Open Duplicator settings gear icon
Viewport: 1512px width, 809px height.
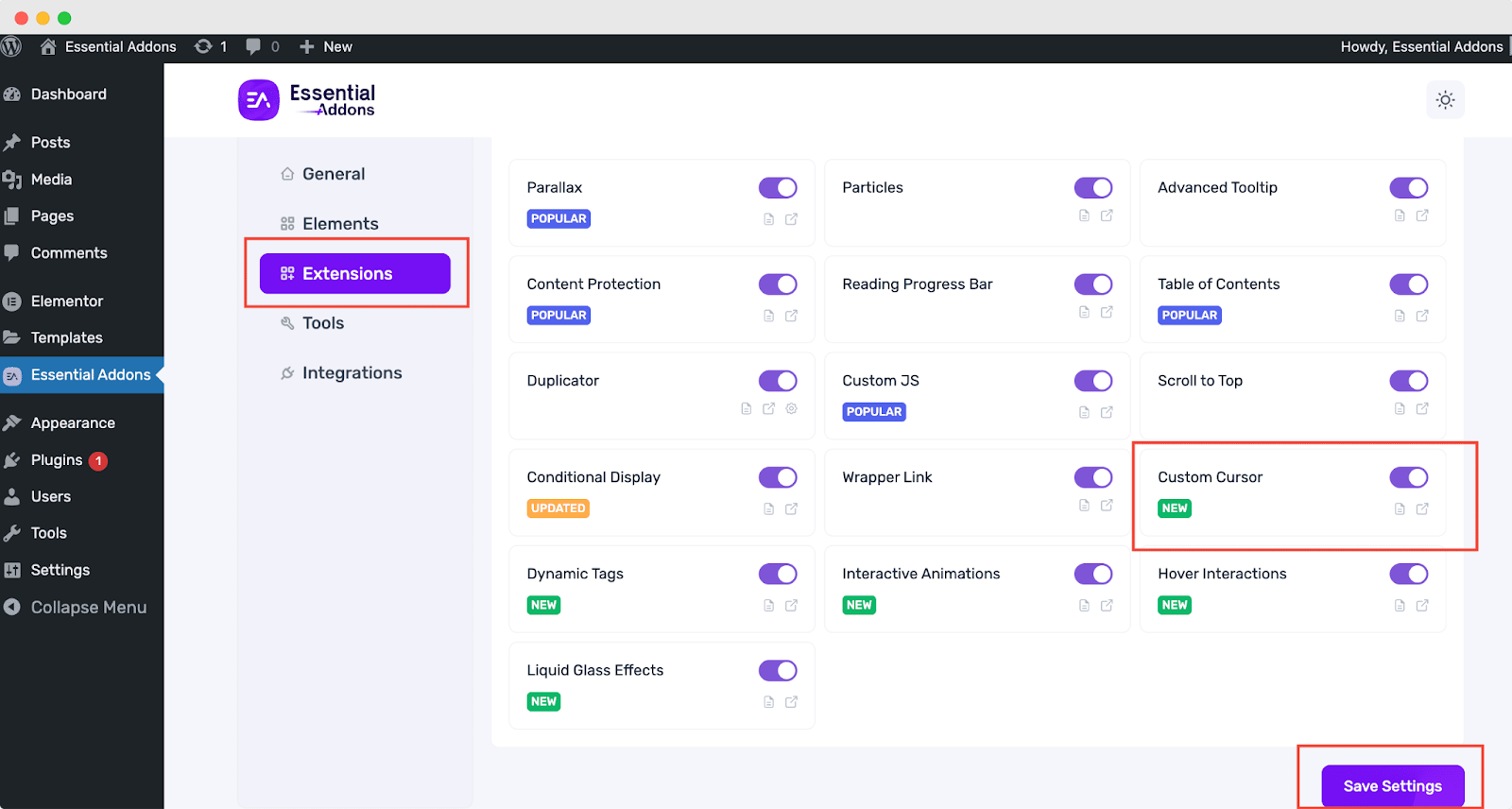point(791,408)
